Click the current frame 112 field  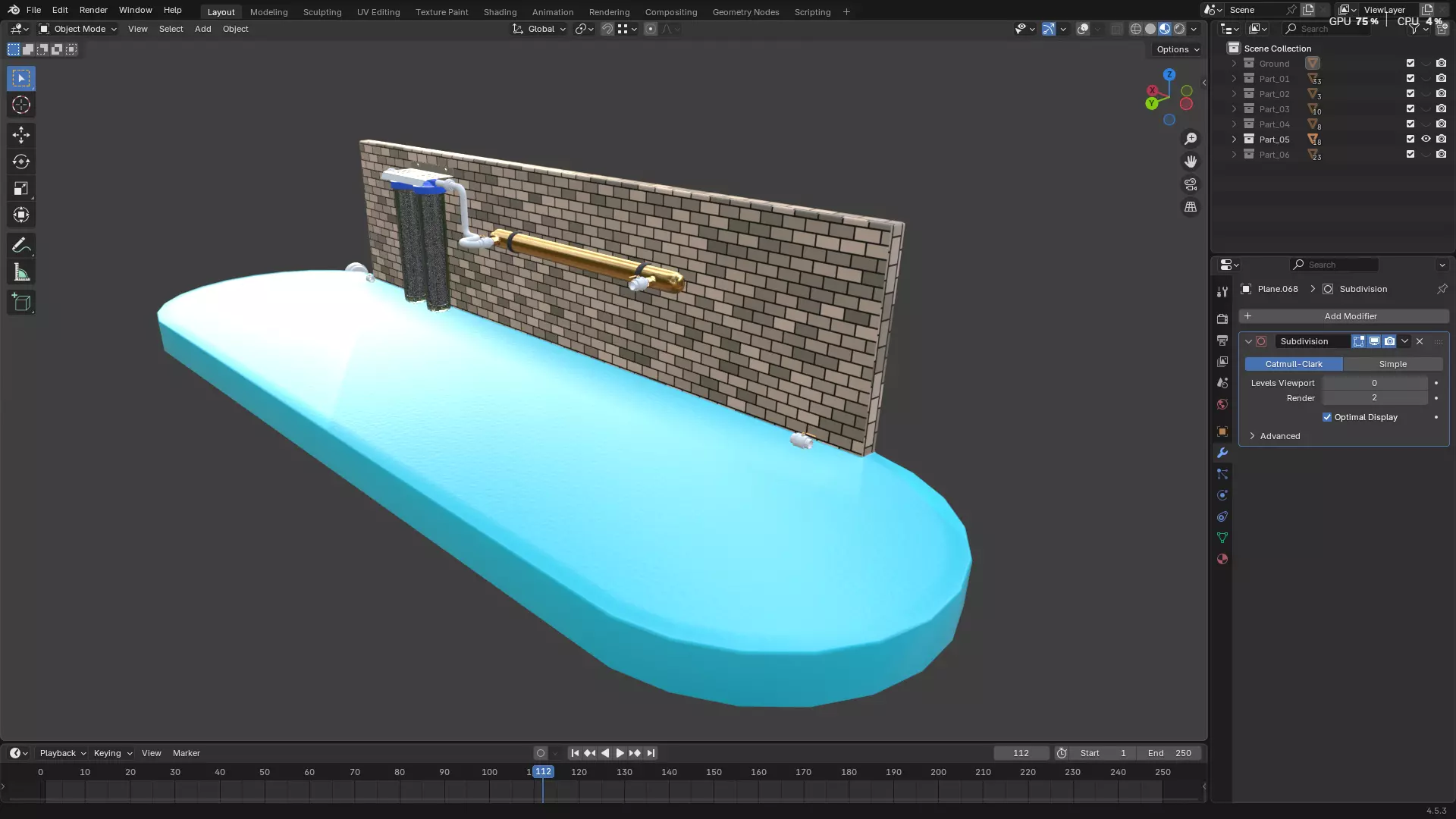[x=1021, y=753]
